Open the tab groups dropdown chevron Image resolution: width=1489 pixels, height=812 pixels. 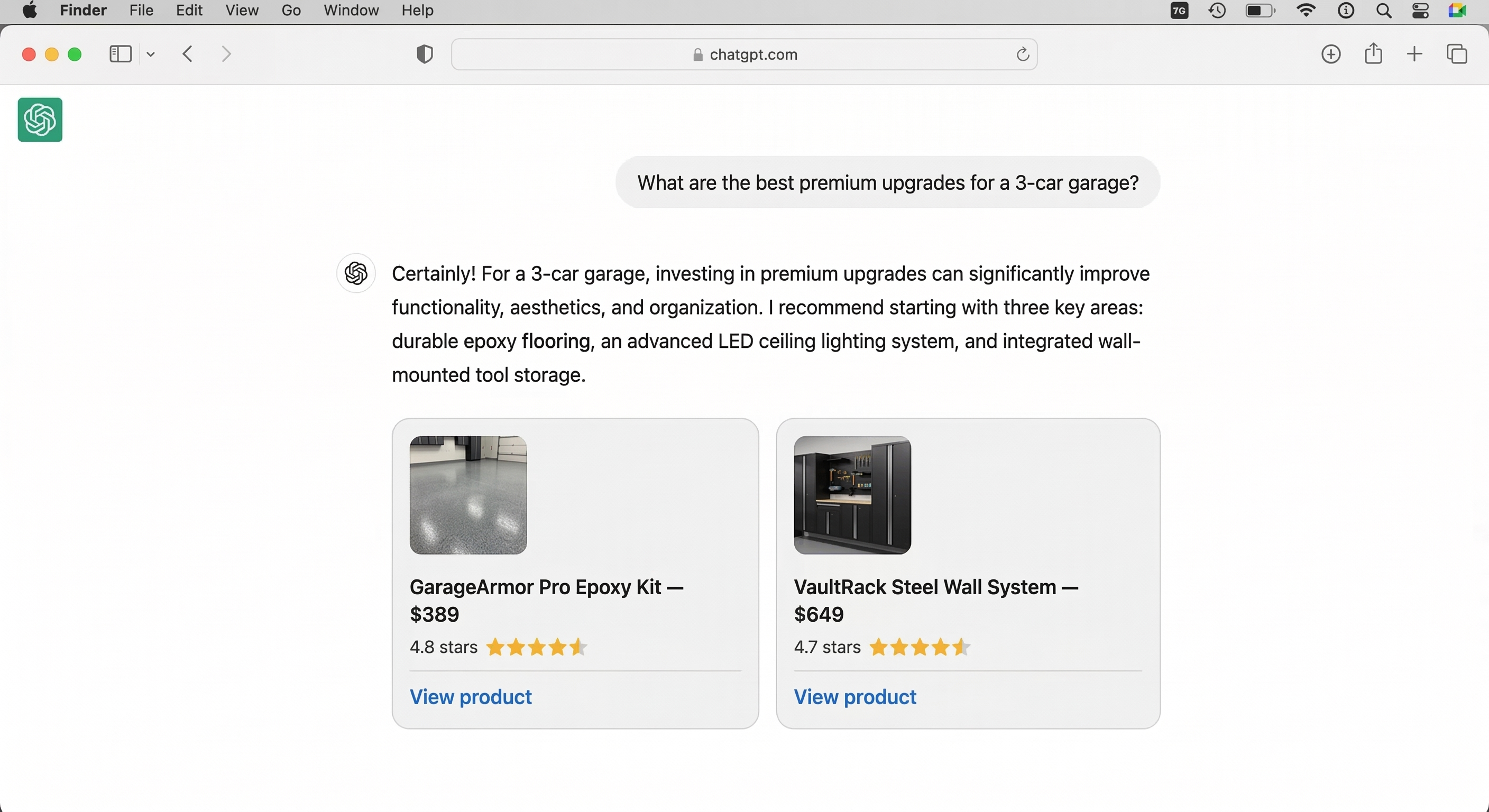[151, 54]
